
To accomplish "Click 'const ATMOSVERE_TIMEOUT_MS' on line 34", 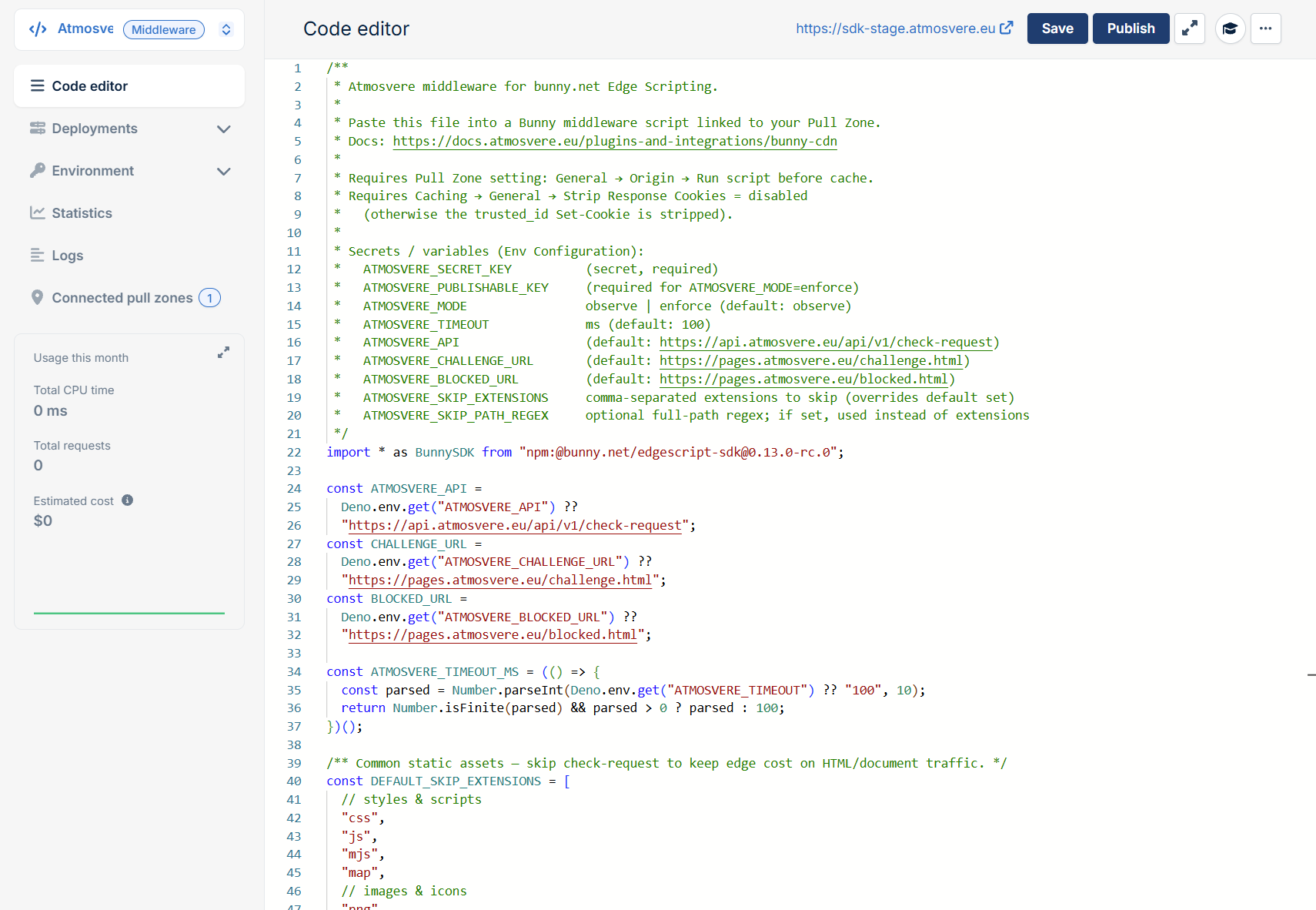I will [423, 672].
